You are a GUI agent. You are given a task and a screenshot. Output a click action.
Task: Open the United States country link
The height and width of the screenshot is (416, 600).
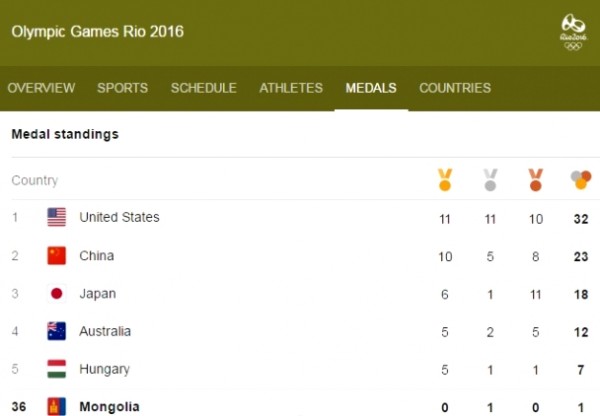[x=119, y=217]
